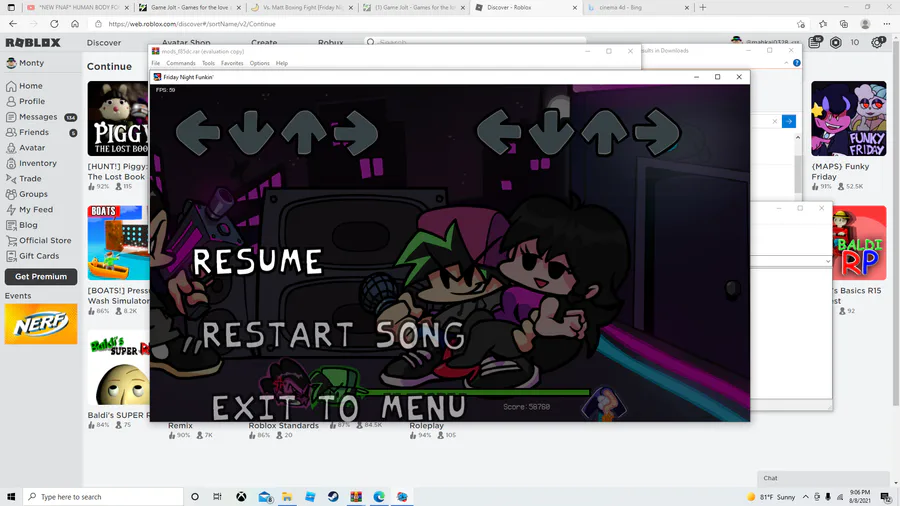Screen dimensions: 900x506
Task: Click the blue search arrow in Explorer window
Action: (x=789, y=121)
